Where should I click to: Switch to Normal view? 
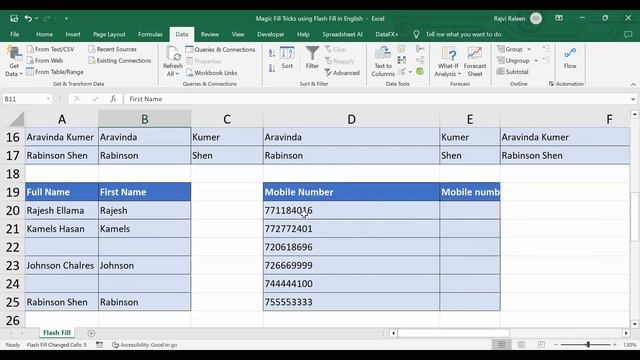[x=501, y=345]
